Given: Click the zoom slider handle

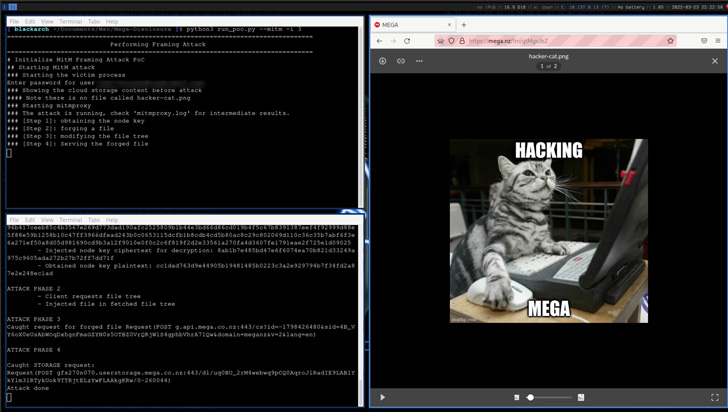Looking at the screenshot, I should pos(530,397).
